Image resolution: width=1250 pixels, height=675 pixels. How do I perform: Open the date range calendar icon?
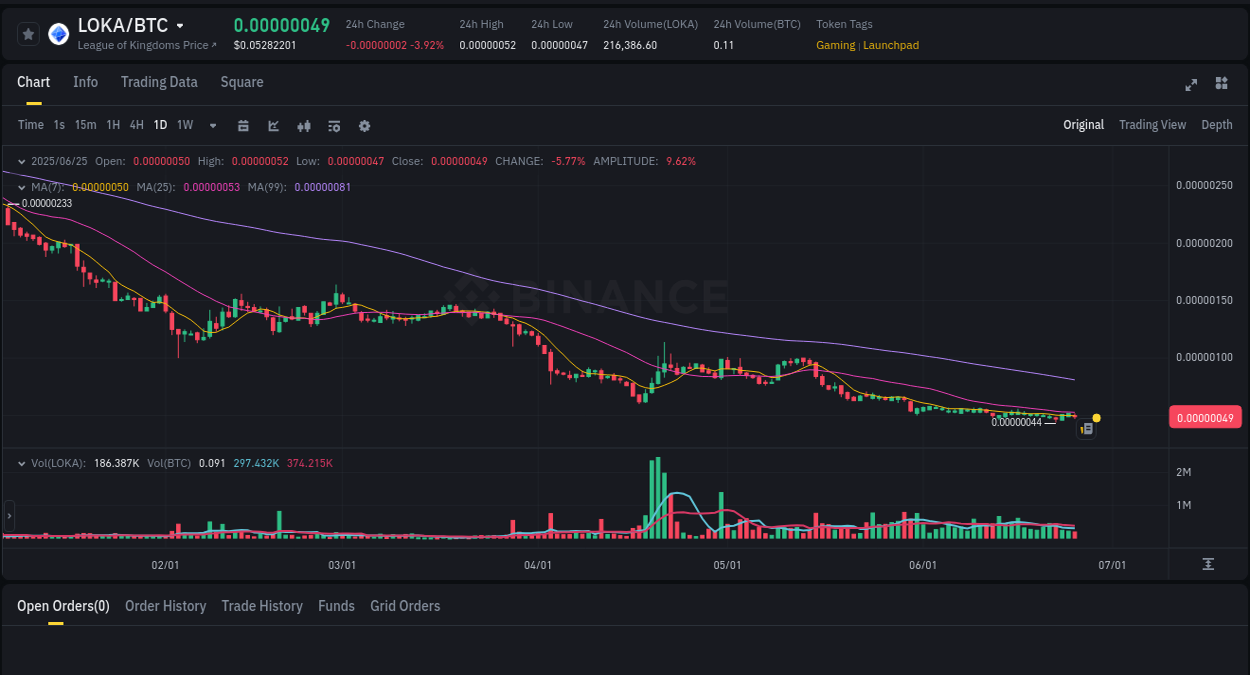tap(243, 125)
